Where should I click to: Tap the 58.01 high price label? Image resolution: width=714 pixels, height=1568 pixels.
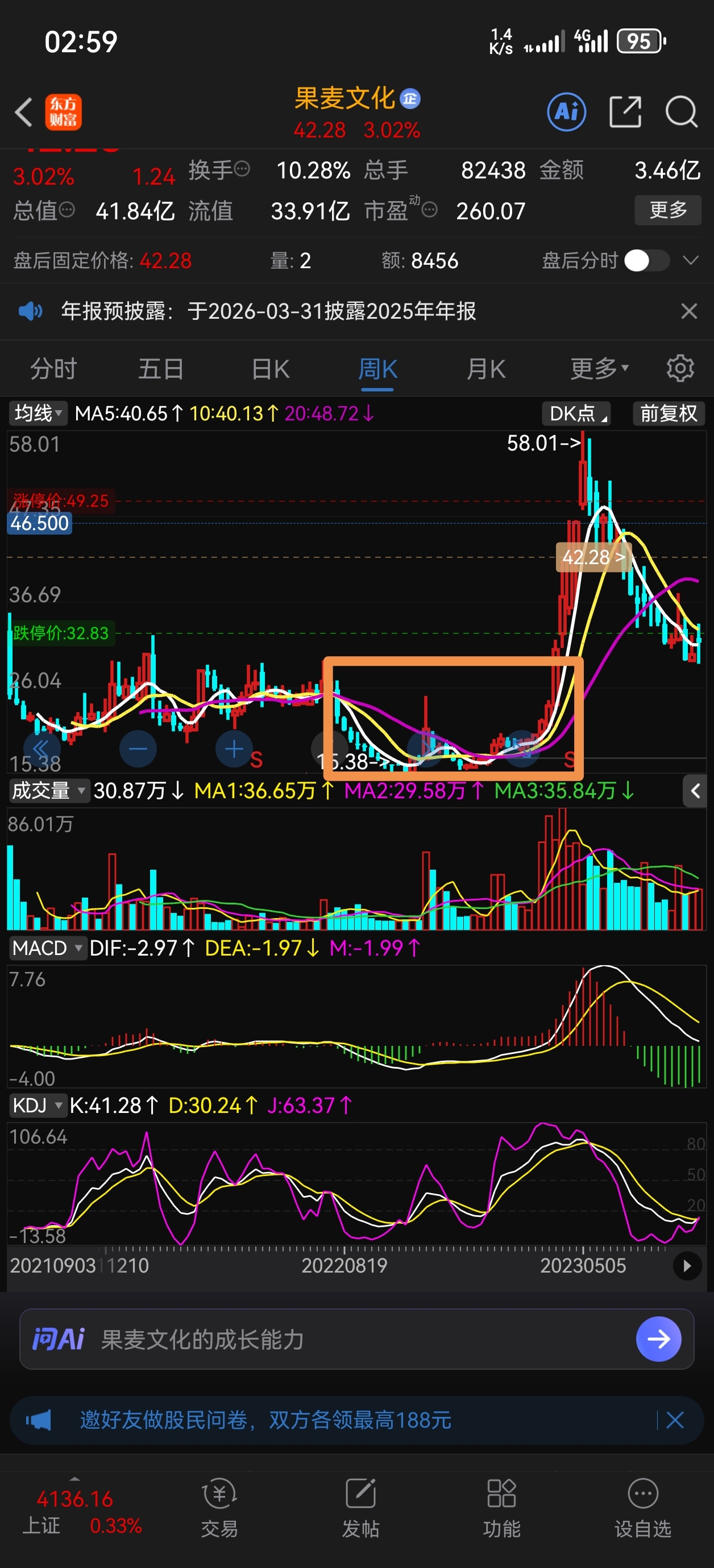point(543,443)
